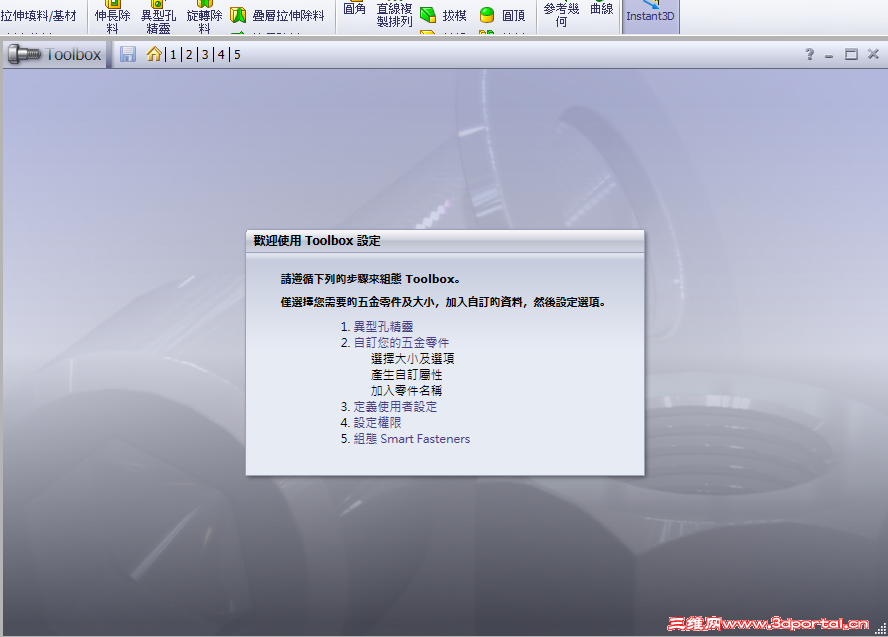Viewport: 888px width, 637px height.
Task: Jump to step 5 in Toolbox navigation
Action: (237, 54)
